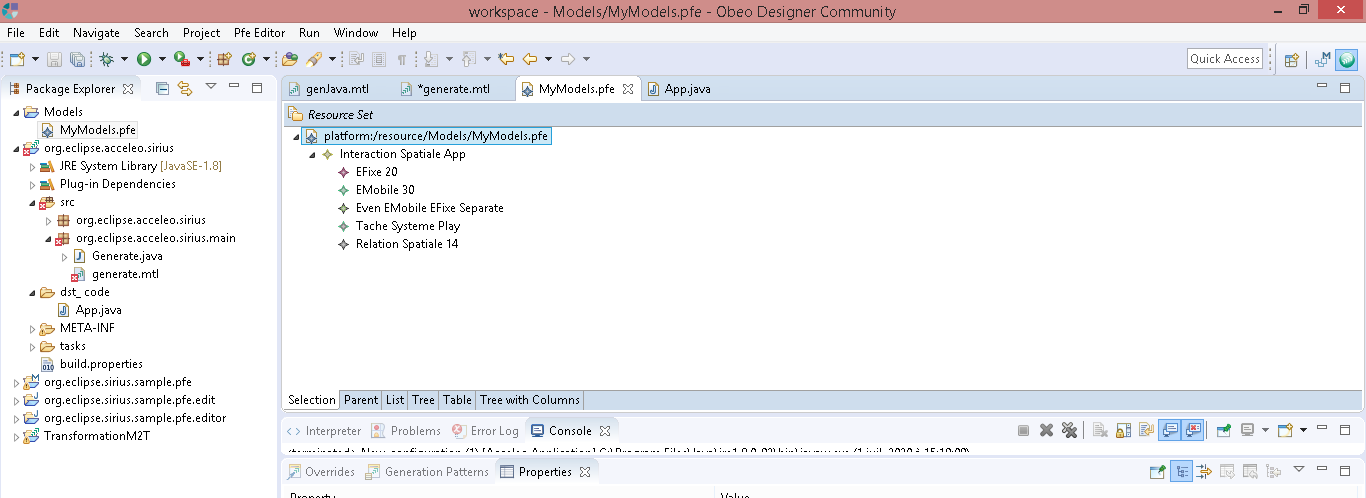Open the Error Log tab
Viewport: 1366px width, 498px height.
[x=485, y=431]
